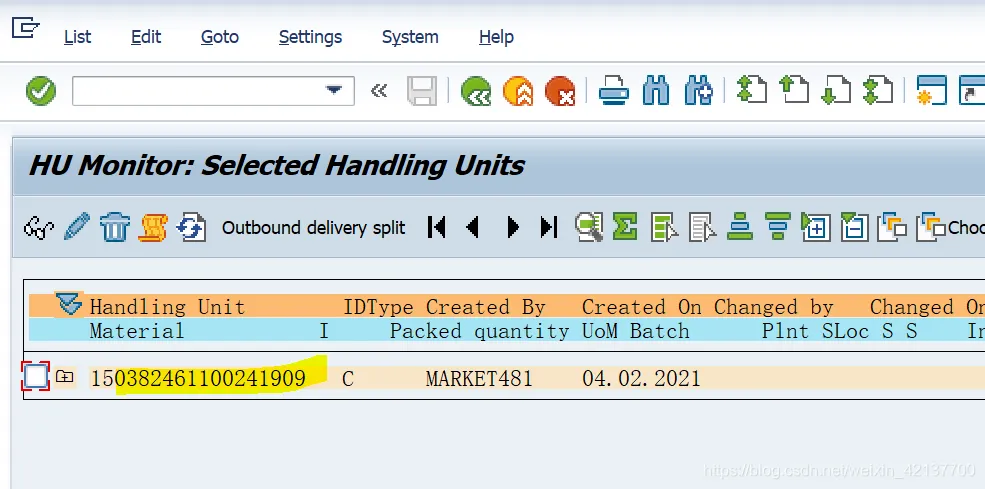
Task: Click the Created By column header
Action: coord(486,307)
